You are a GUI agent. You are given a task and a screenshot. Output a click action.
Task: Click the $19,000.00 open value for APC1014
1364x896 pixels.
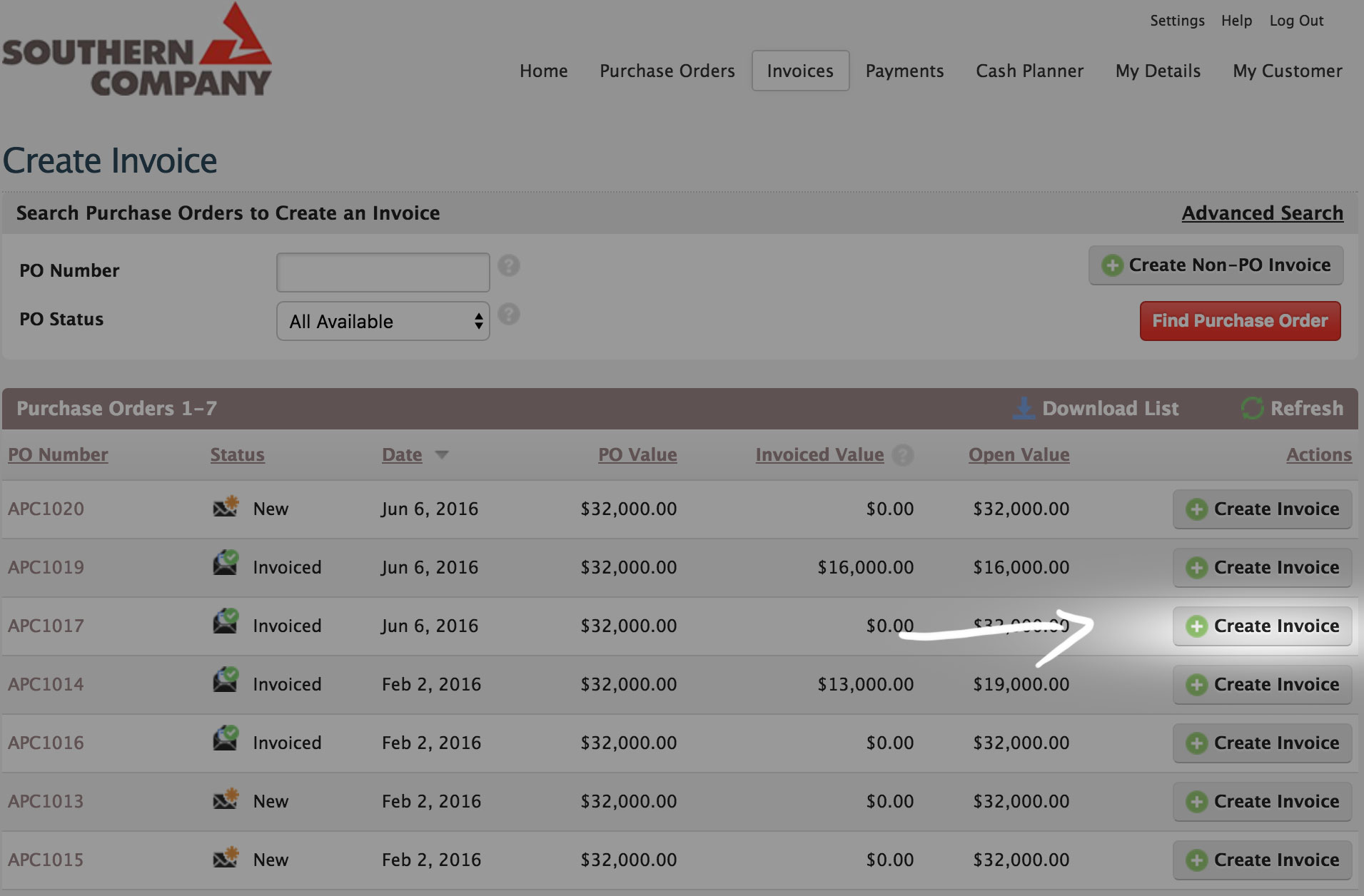(1021, 685)
